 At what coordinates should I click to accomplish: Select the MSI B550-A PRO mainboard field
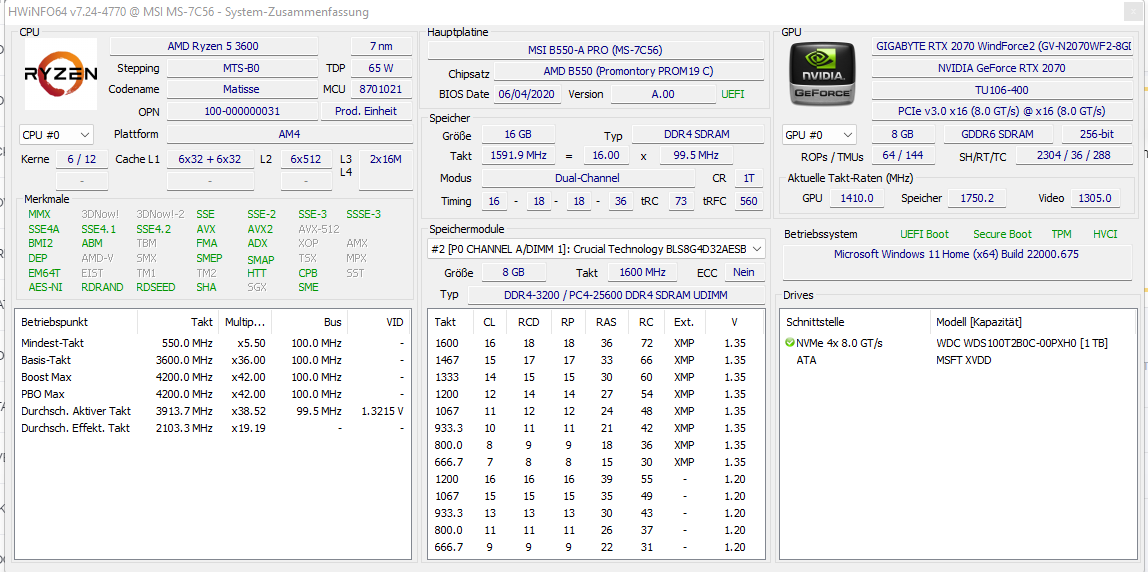[x=596, y=51]
